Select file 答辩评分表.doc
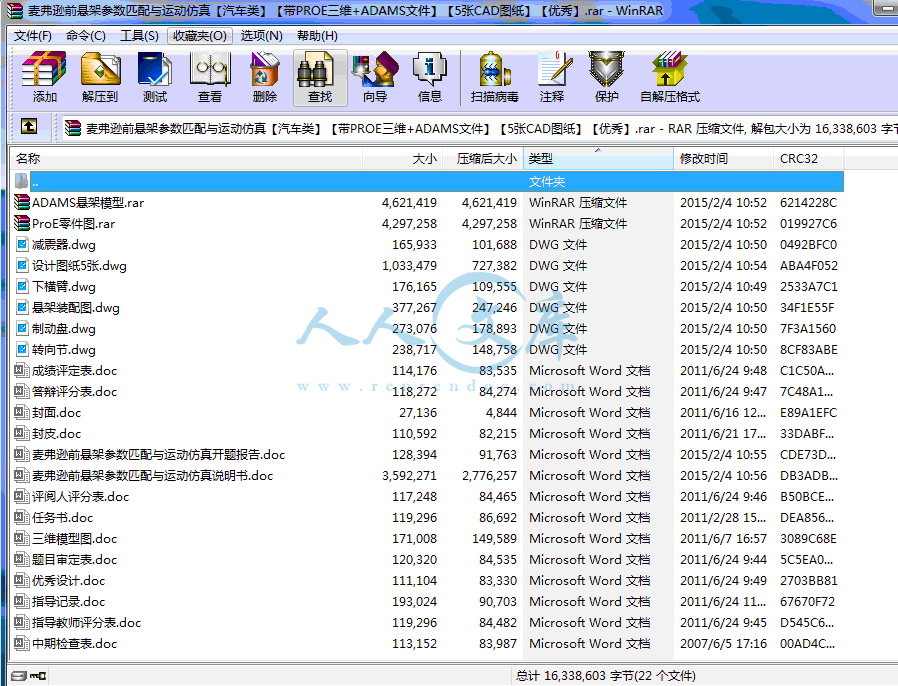The height and width of the screenshot is (686, 898). (x=74, y=392)
